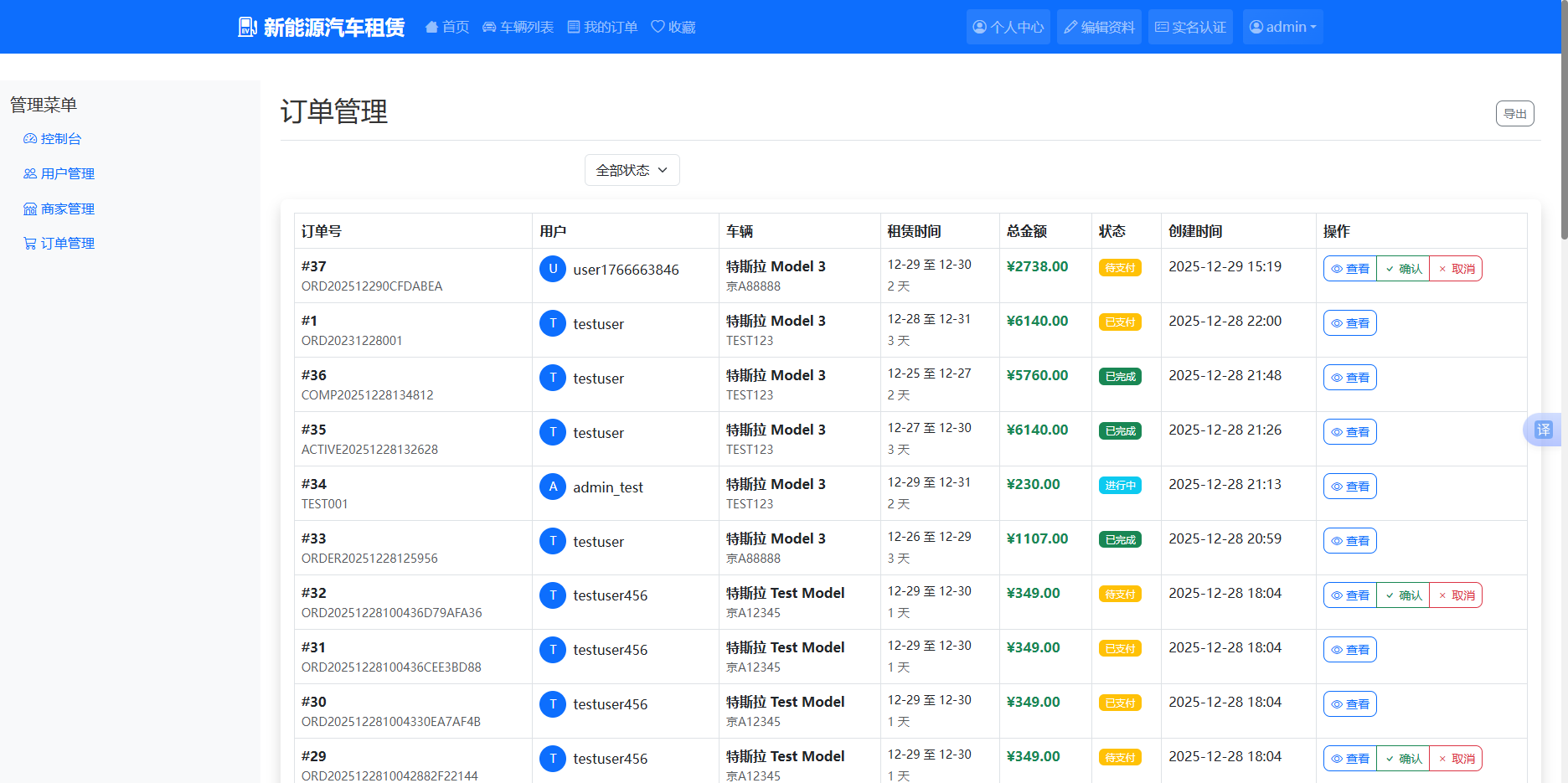The image size is (1568, 783).
Task: View order #34 details
Action: coord(1350,487)
